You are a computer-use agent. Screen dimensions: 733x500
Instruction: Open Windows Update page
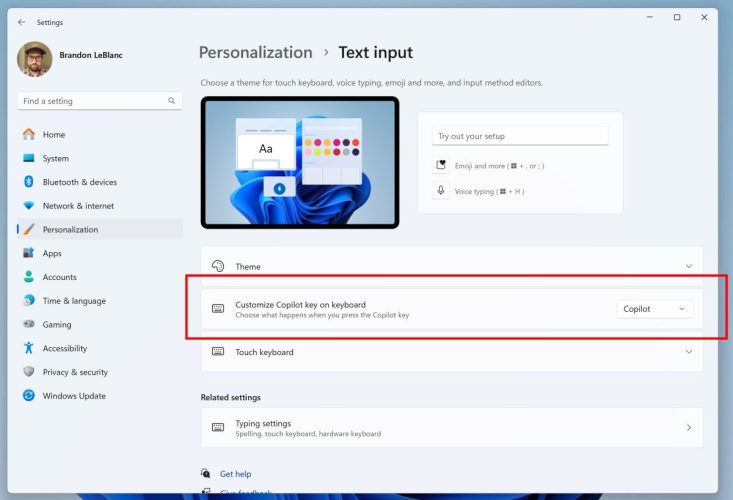coord(74,396)
